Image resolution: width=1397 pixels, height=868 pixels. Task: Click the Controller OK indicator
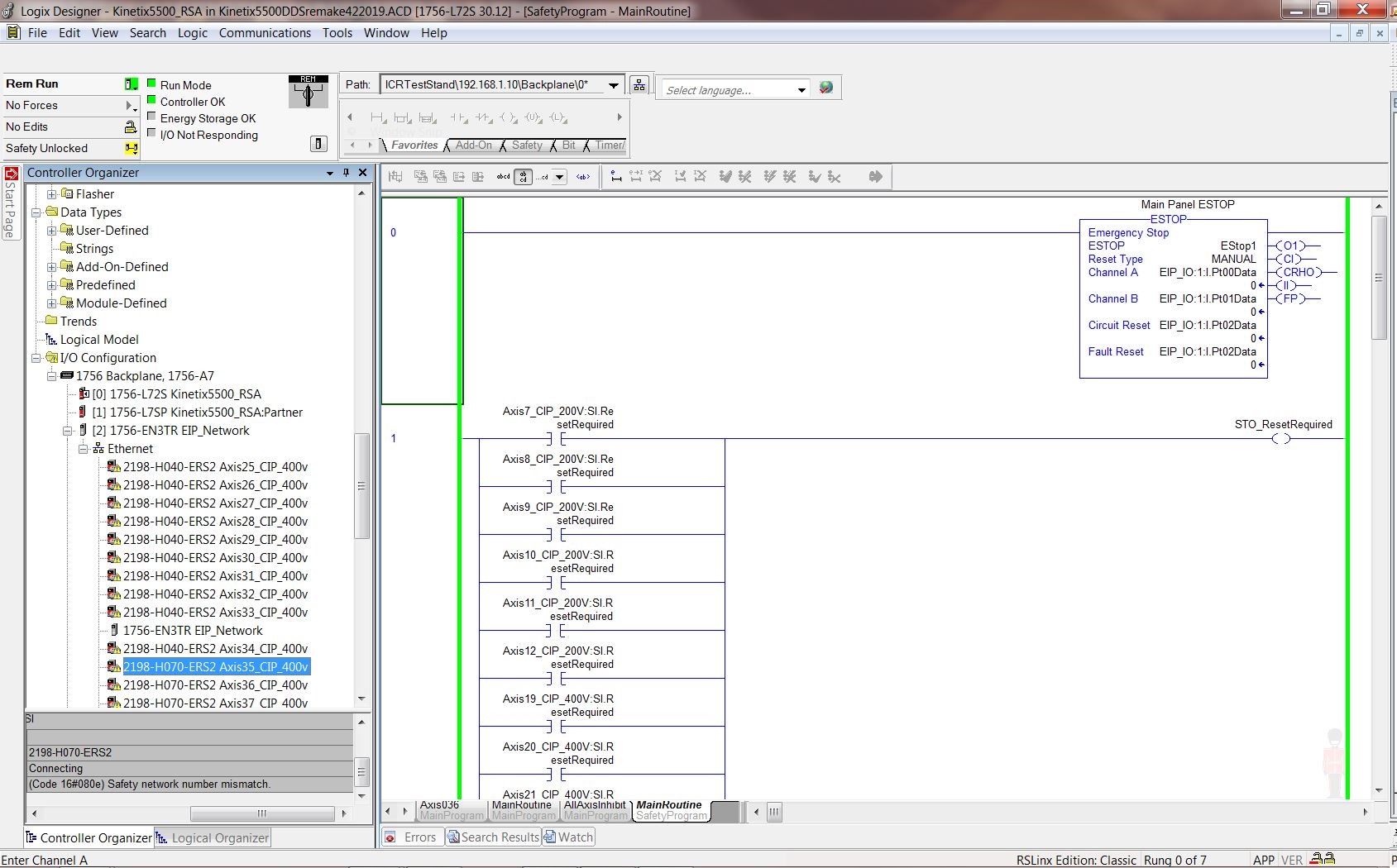(151, 100)
